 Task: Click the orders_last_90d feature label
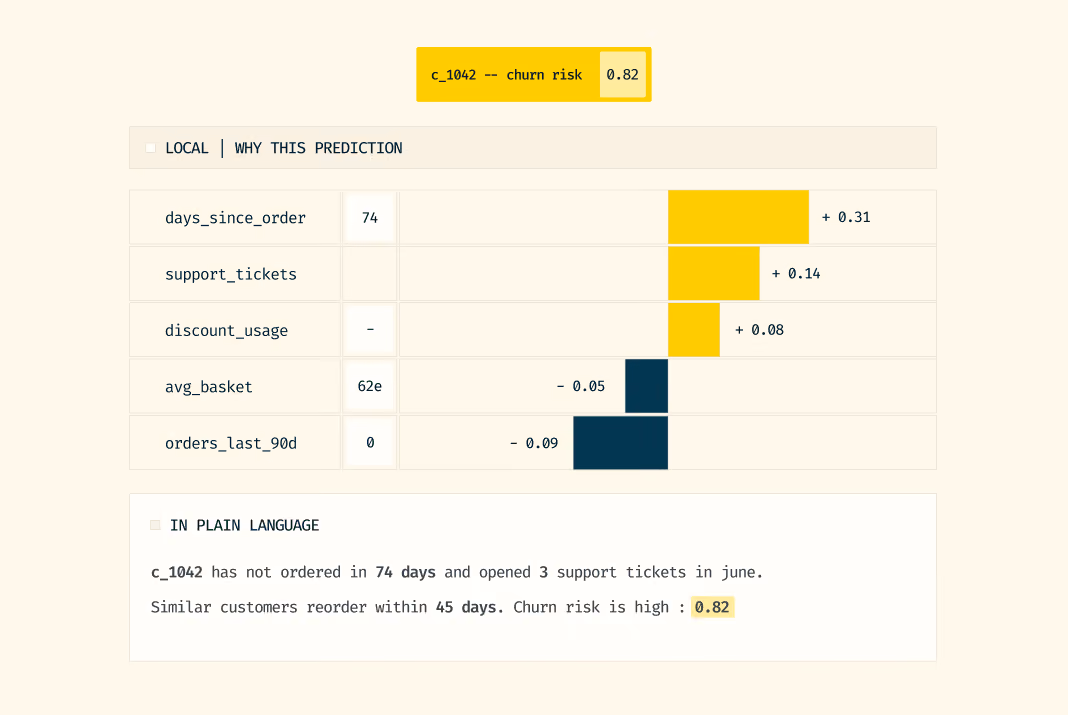click(231, 443)
